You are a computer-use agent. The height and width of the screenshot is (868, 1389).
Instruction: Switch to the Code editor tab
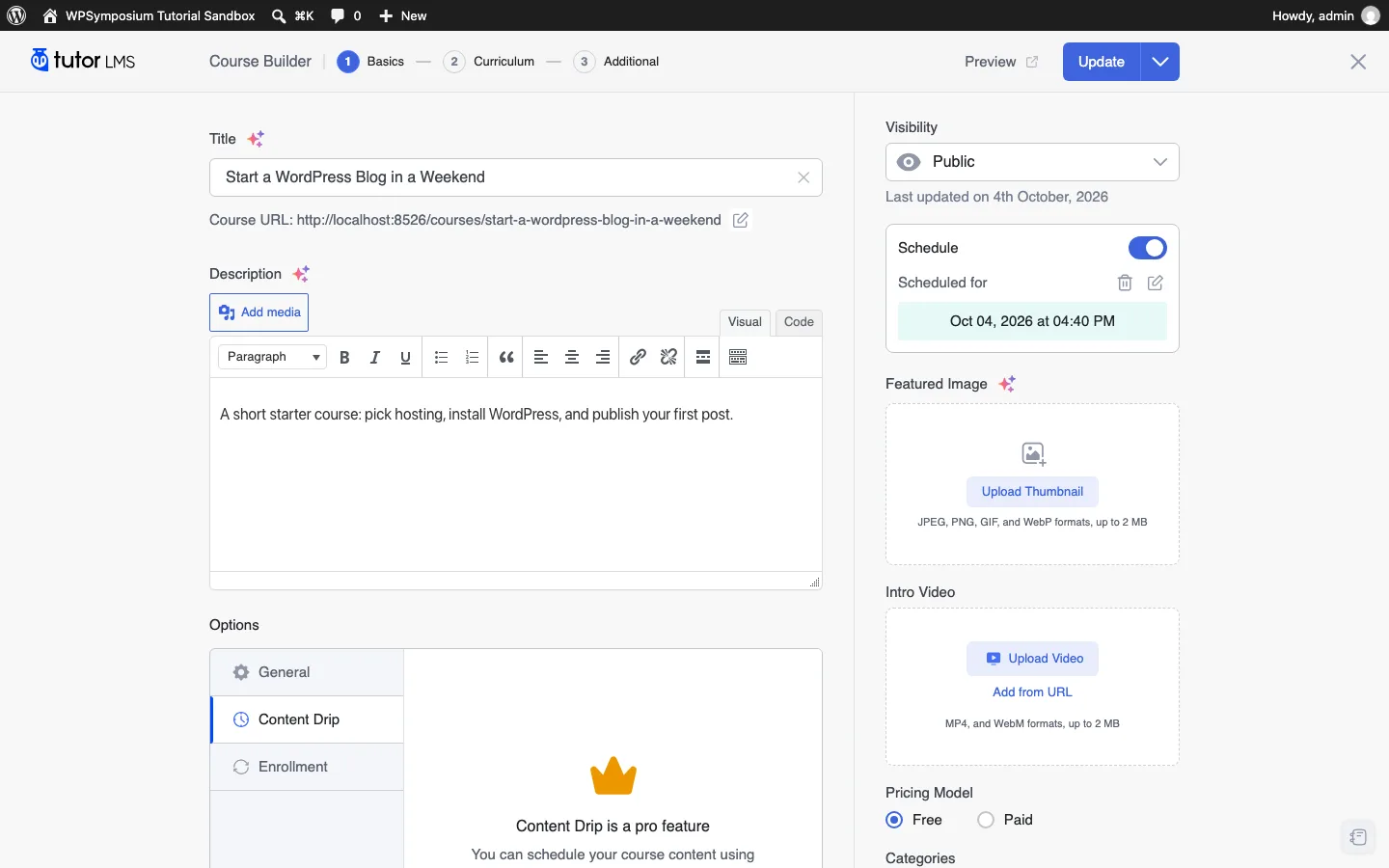pyautogui.click(x=799, y=322)
